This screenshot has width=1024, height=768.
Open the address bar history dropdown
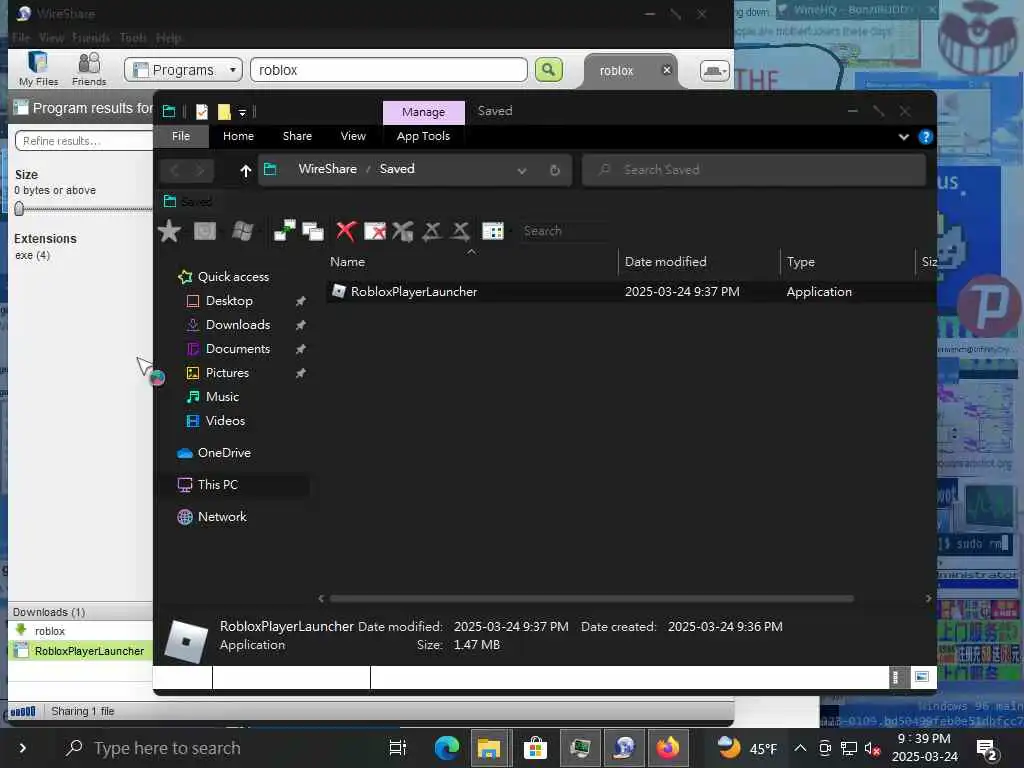[x=522, y=171]
